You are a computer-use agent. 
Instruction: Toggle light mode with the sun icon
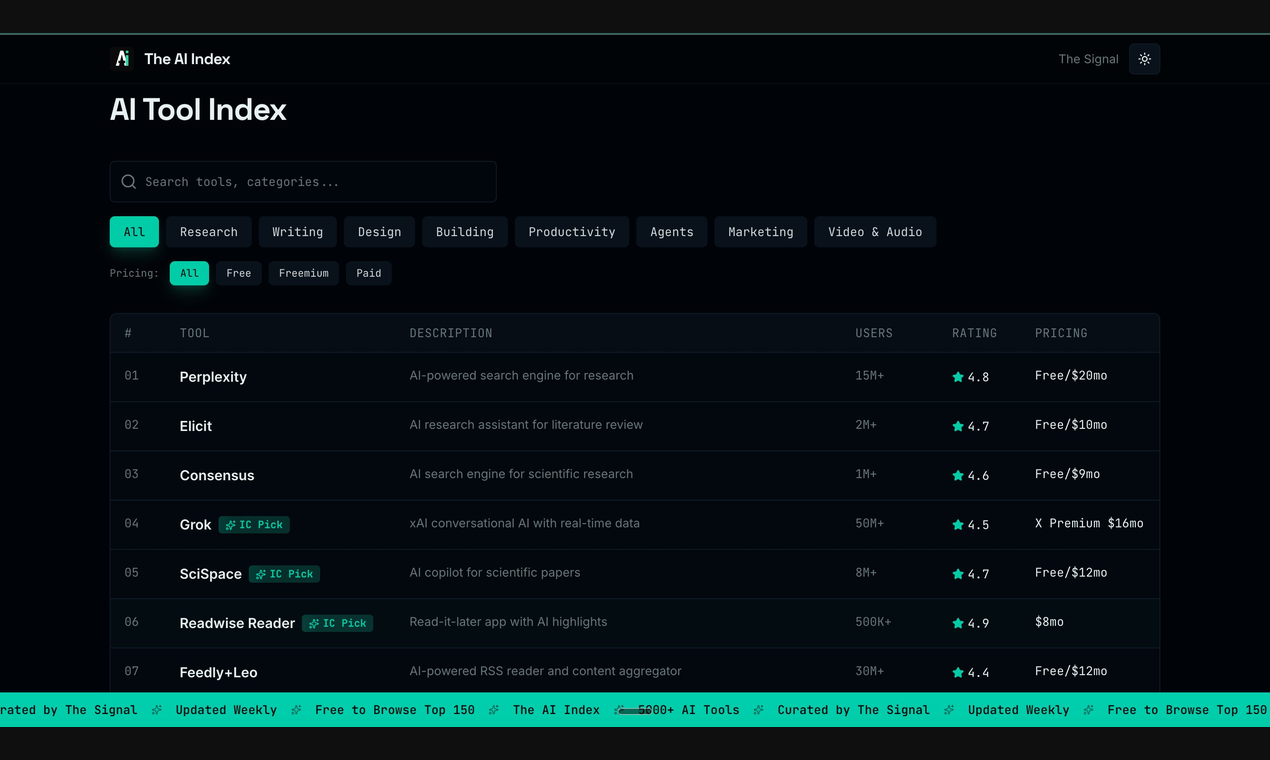pos(1144,58)
